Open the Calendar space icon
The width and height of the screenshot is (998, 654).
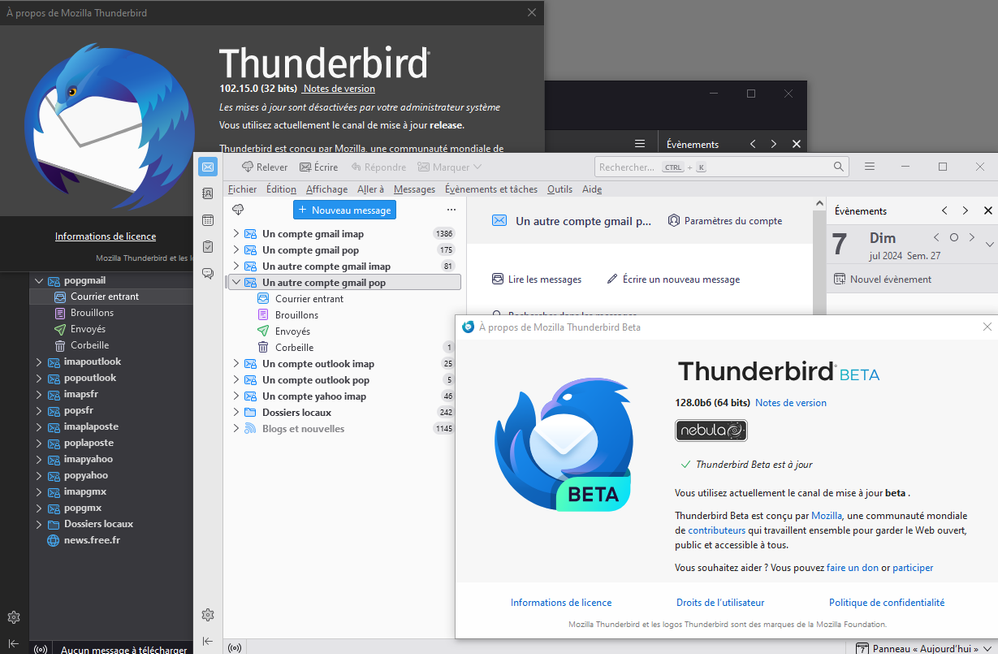coord(208,220)
